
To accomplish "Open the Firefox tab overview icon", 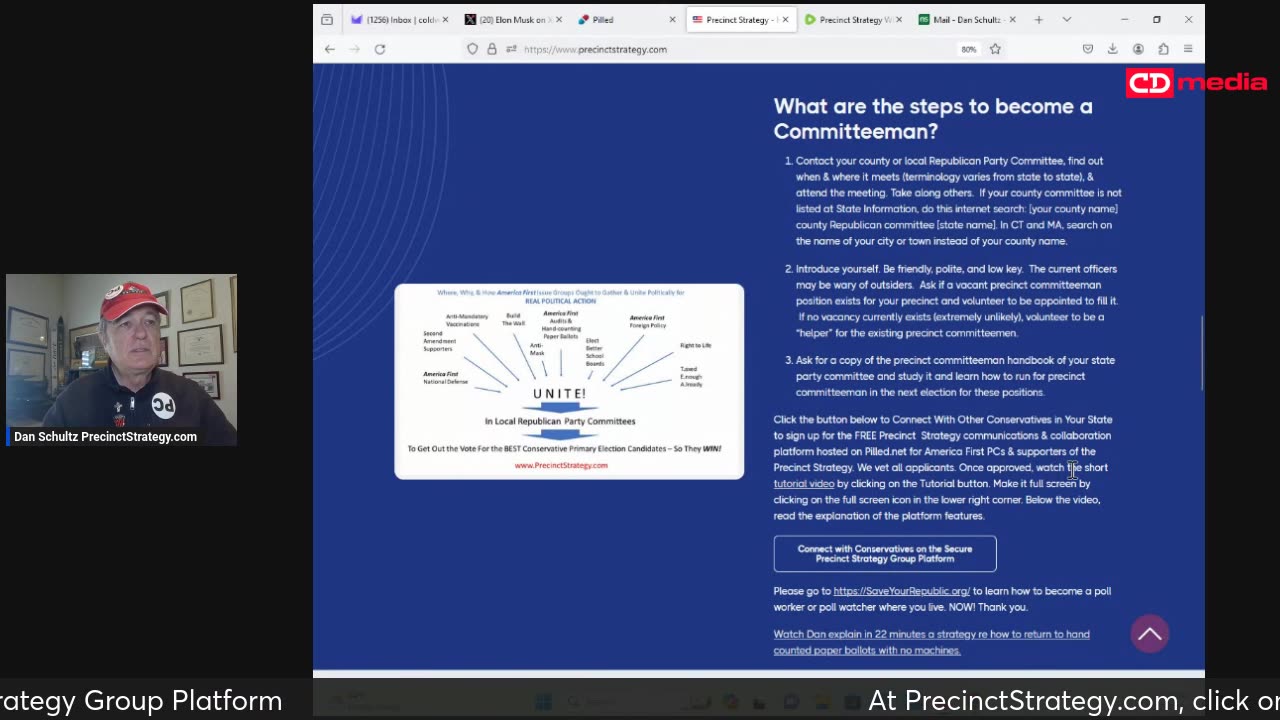I will [x=327, y=19].
